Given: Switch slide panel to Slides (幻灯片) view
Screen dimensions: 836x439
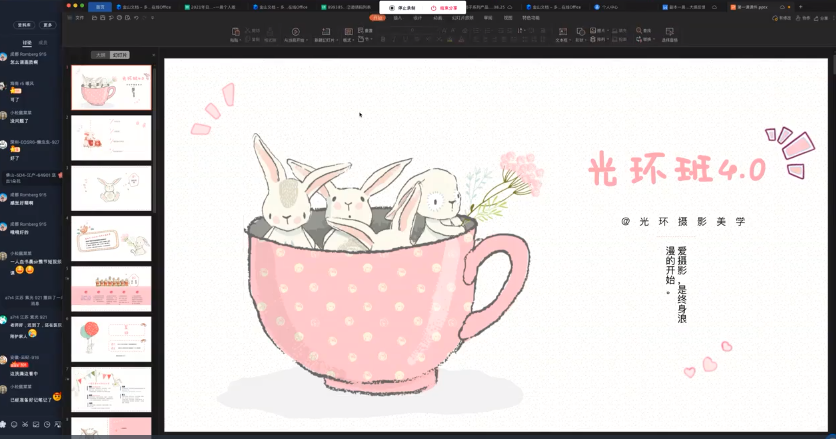Looking at the screenshot, I should tap(119, 55).
